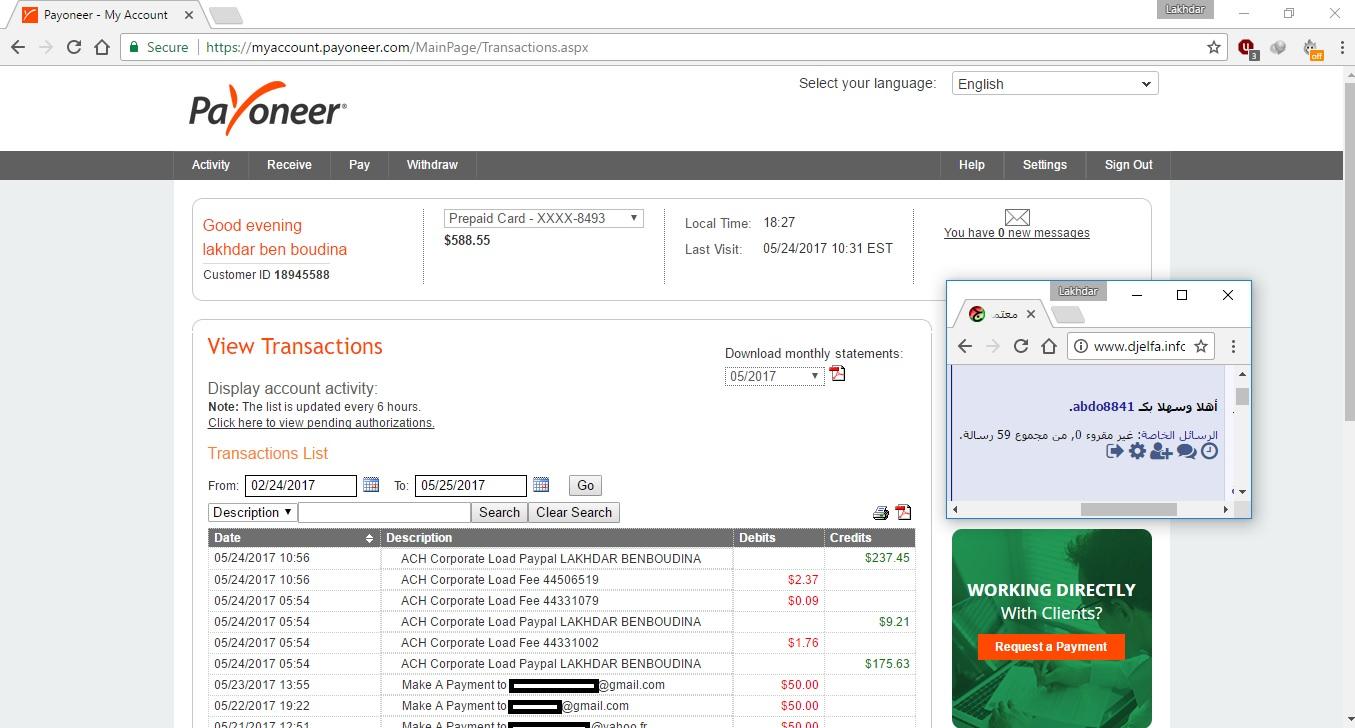Open the Pay menu
This screenshot has width=1355, height=728.
359,165
